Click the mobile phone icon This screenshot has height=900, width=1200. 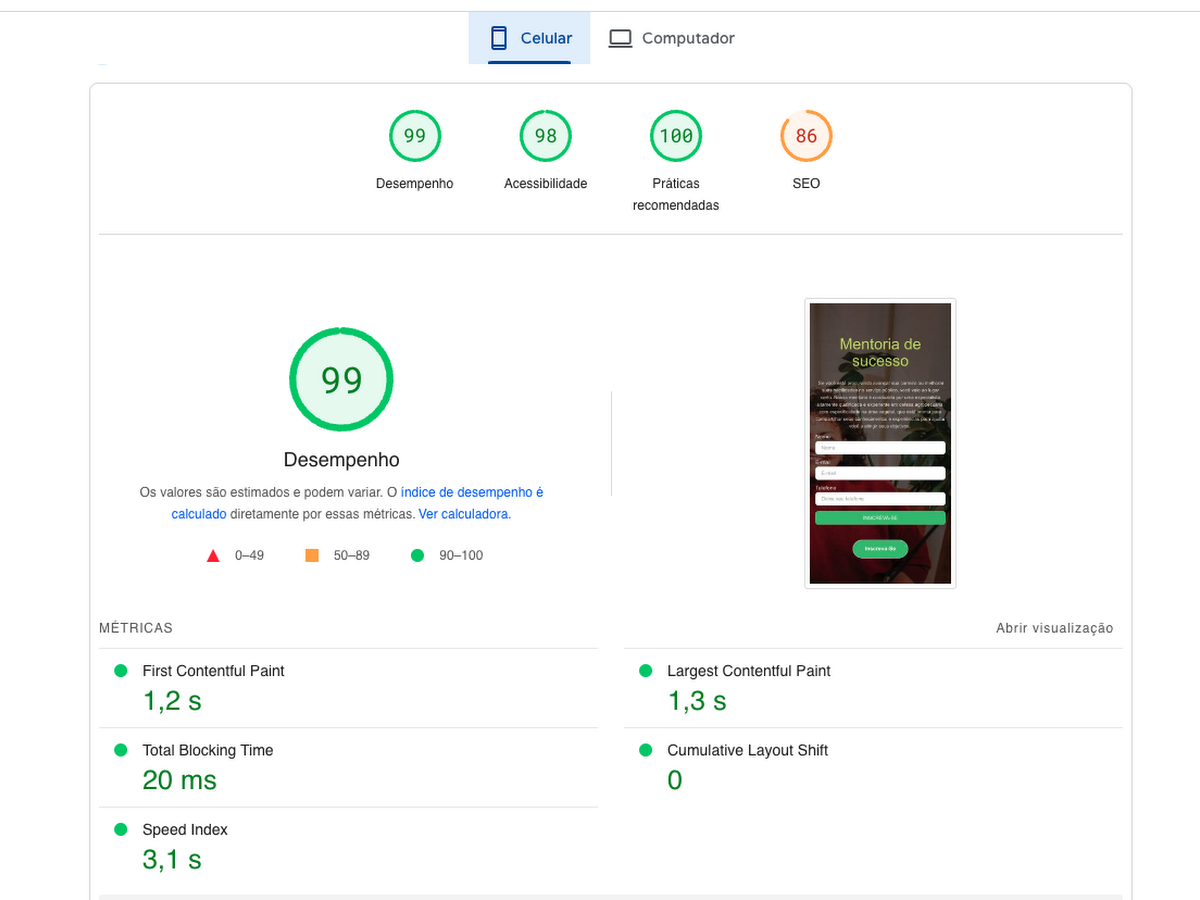tap(498, 38)
